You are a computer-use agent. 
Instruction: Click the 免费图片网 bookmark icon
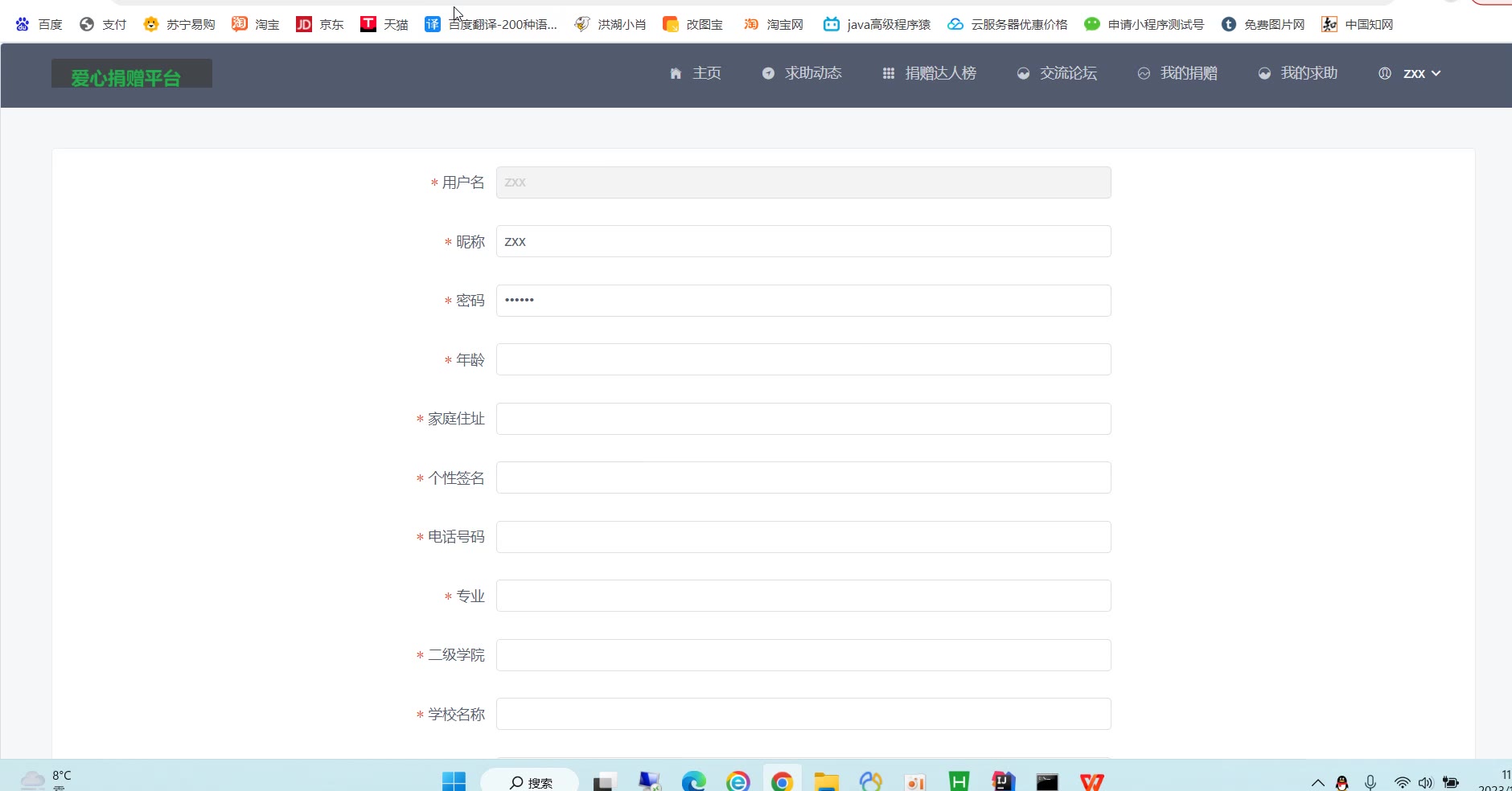click(x=1229, y=24)
